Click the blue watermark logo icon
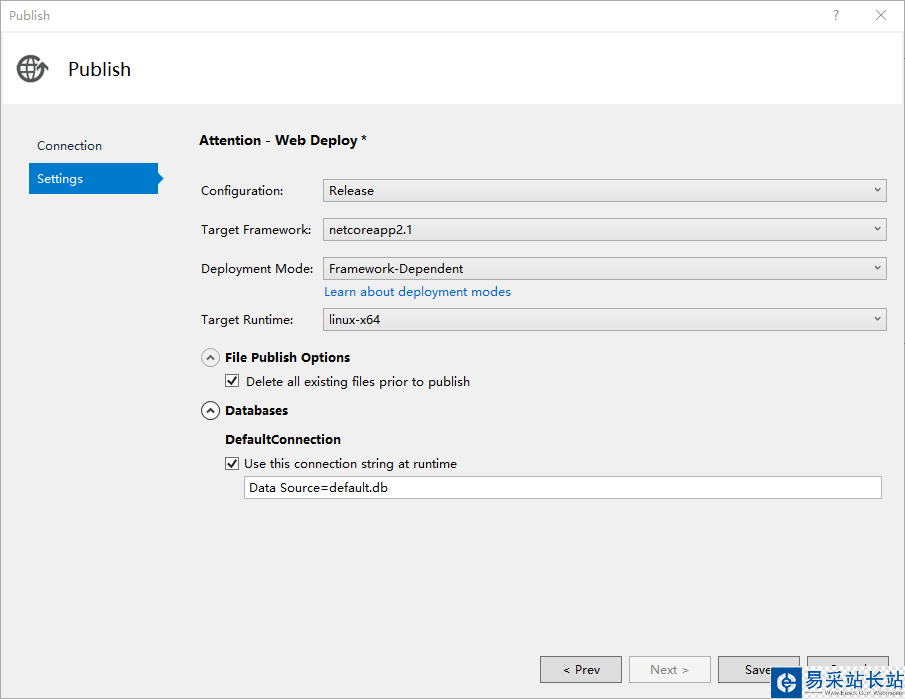Screen dimensions: 905x699 pyautogui.click(x=787, y=683)
